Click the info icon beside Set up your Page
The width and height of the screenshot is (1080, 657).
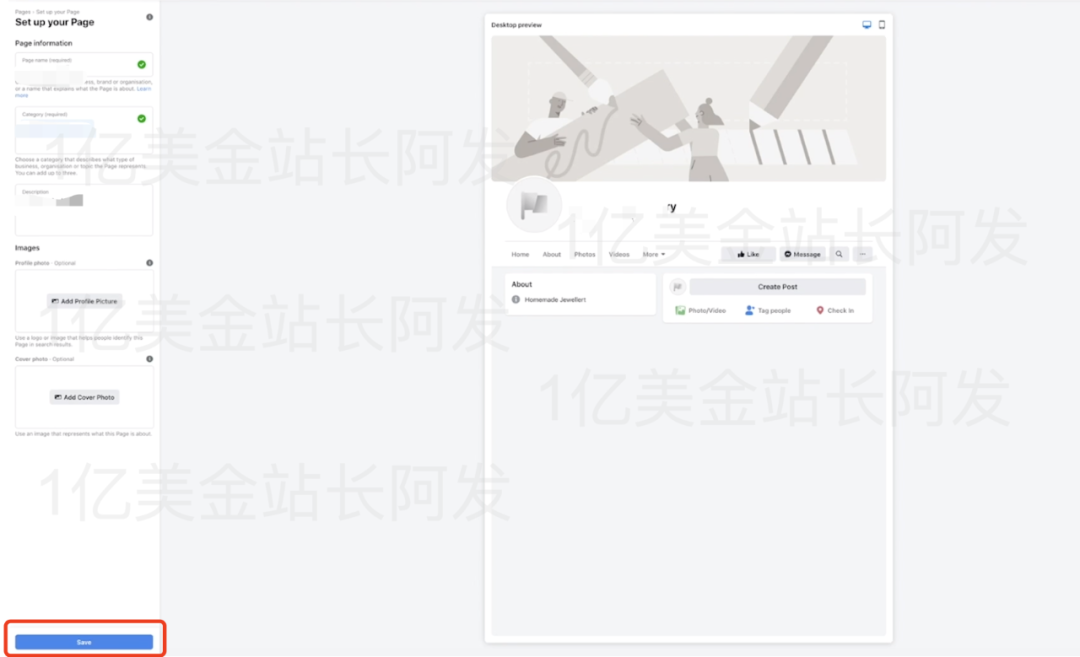[x=148, y=17]
